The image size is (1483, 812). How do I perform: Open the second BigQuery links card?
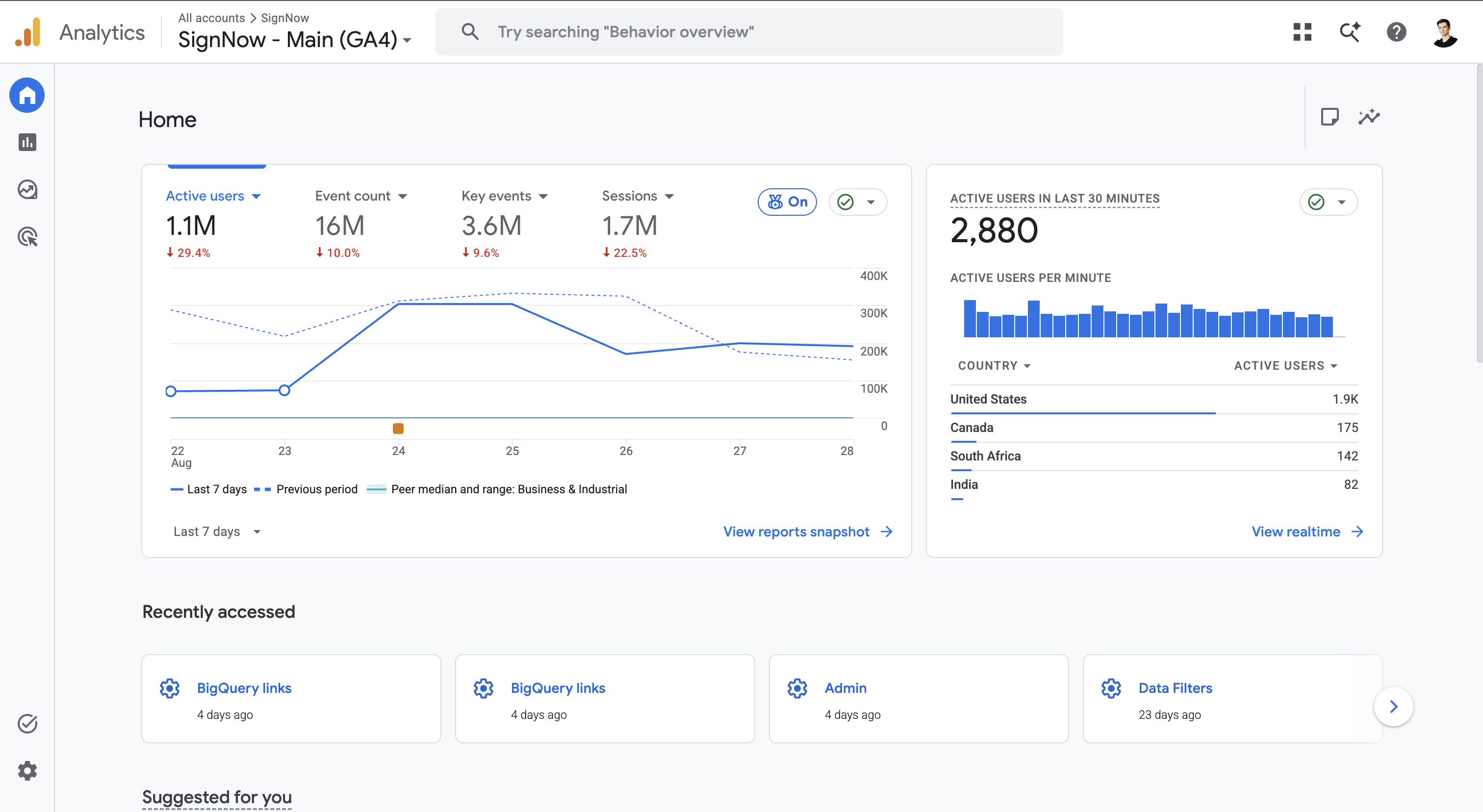click(x=605, y=699)
